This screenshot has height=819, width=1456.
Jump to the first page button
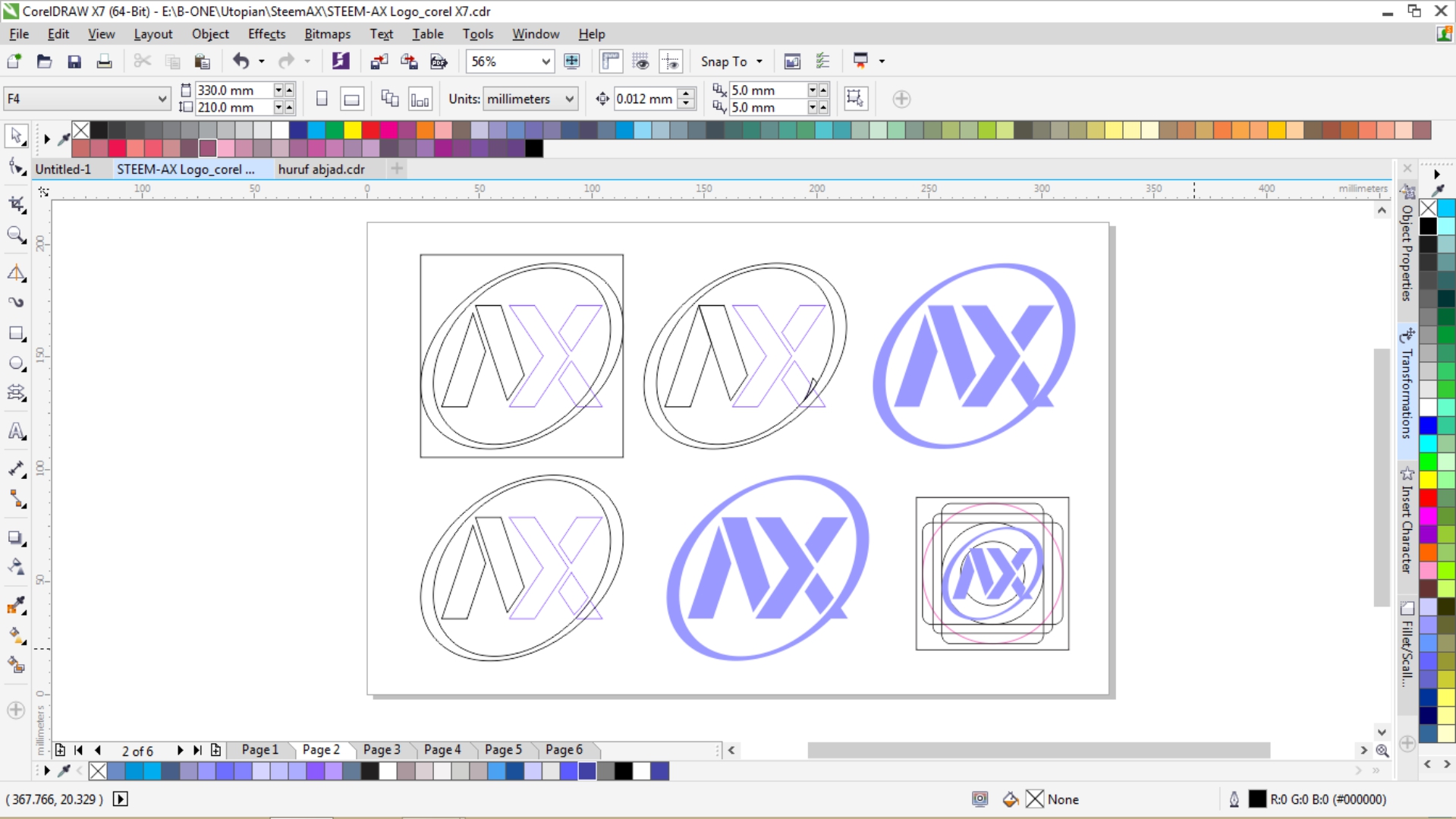pos(78,750)
